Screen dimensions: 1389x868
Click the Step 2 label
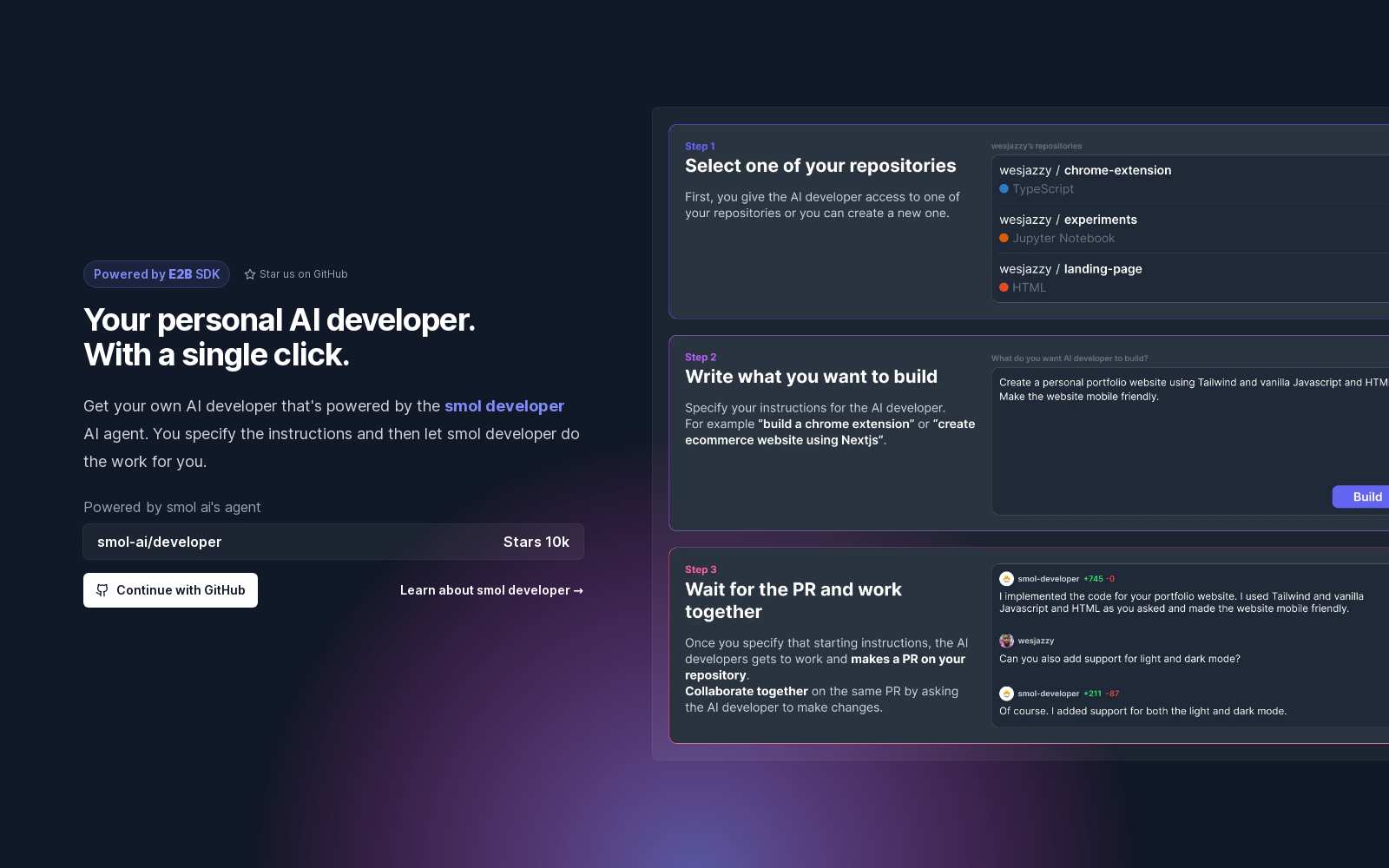pos(701,358)
